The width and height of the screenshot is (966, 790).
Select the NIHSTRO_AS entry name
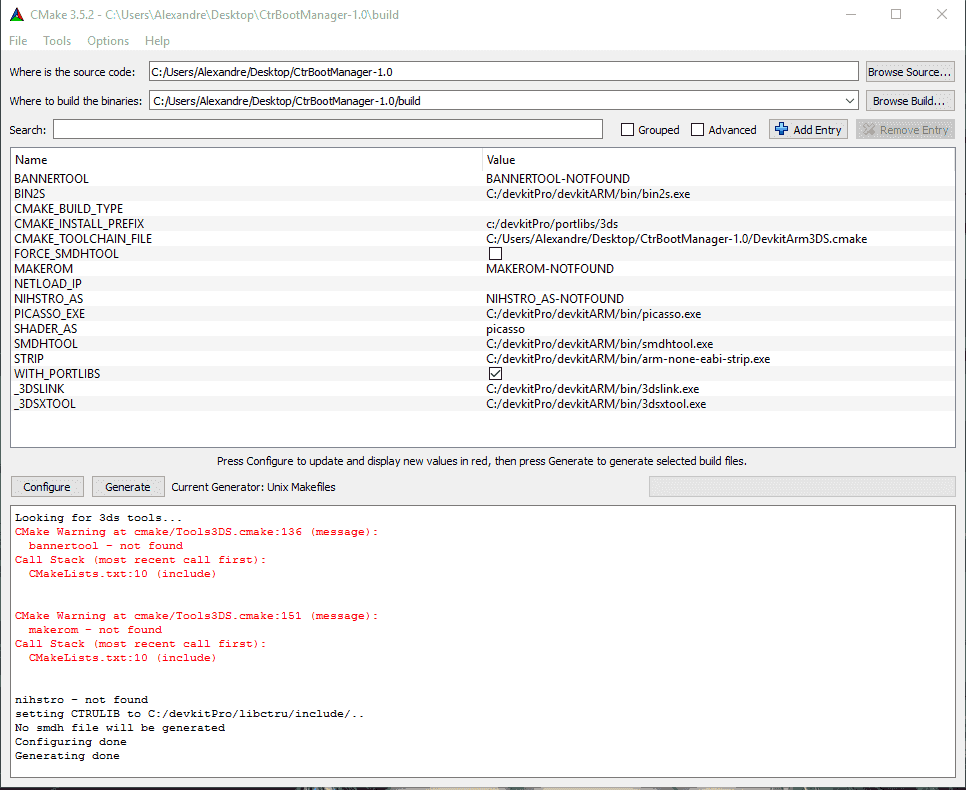coord(49,298)
